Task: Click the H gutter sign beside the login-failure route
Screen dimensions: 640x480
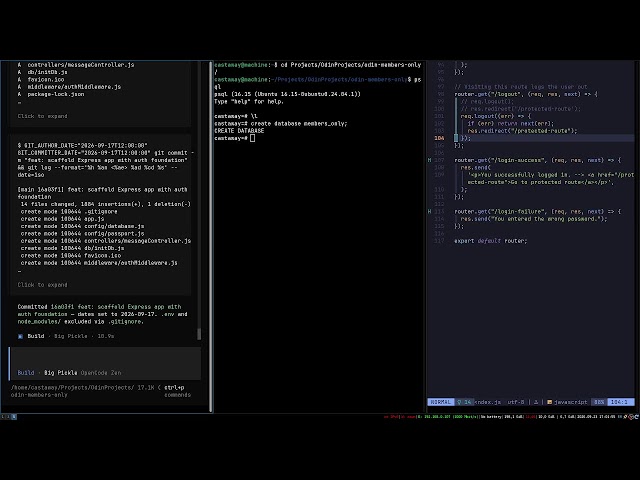Action: pos(429,212)
